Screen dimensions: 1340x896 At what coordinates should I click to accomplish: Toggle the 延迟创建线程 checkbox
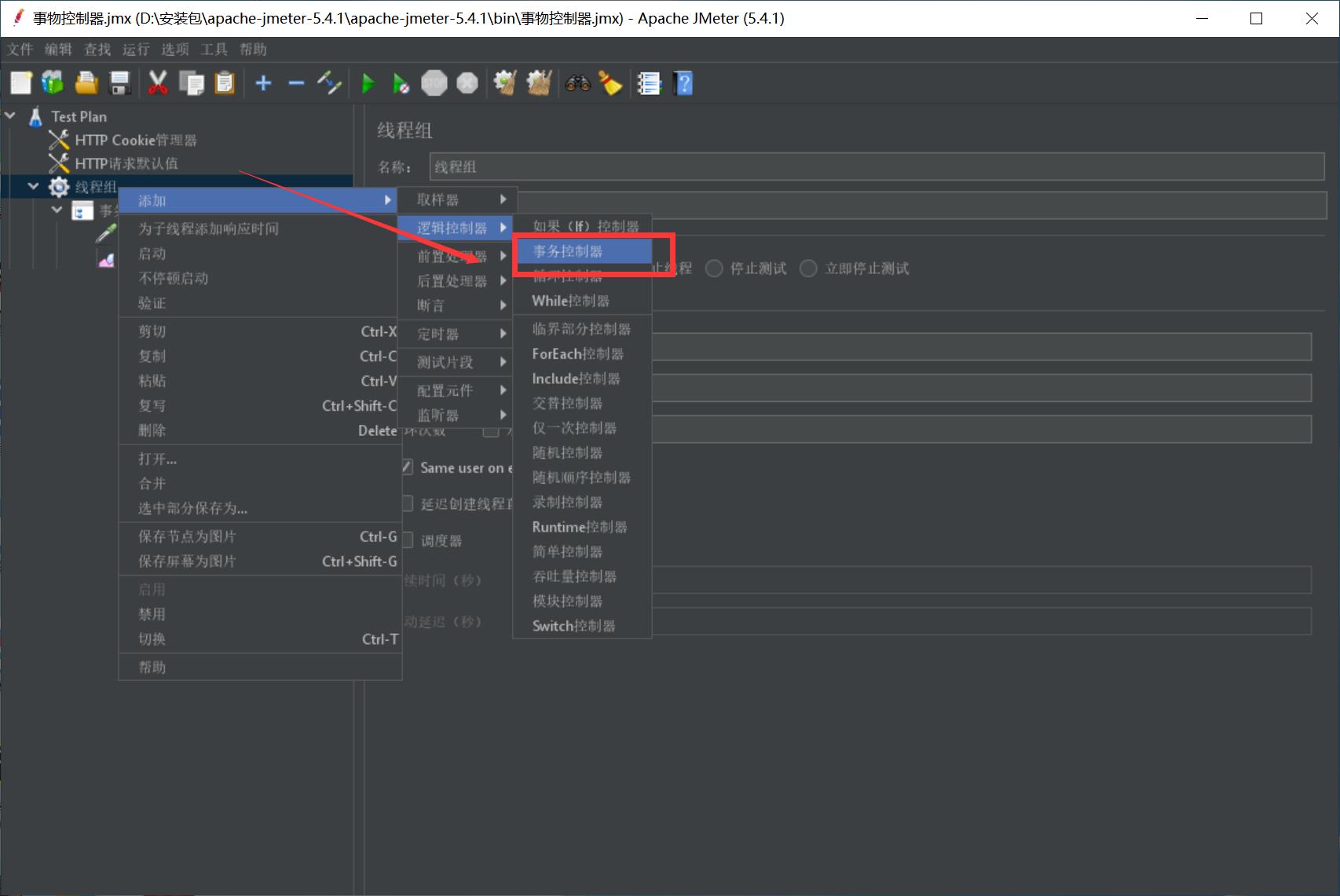click(x=407, y=503)
